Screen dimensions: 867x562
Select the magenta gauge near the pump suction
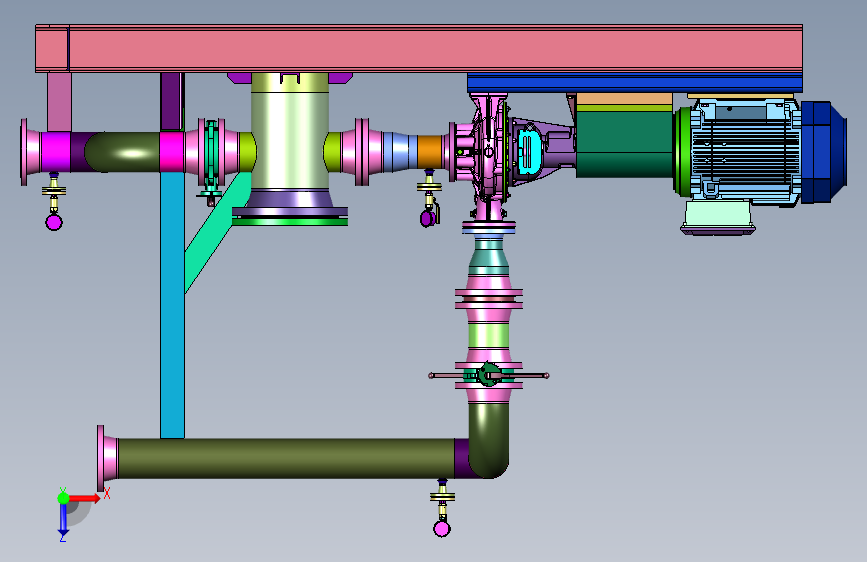[426, 218]
